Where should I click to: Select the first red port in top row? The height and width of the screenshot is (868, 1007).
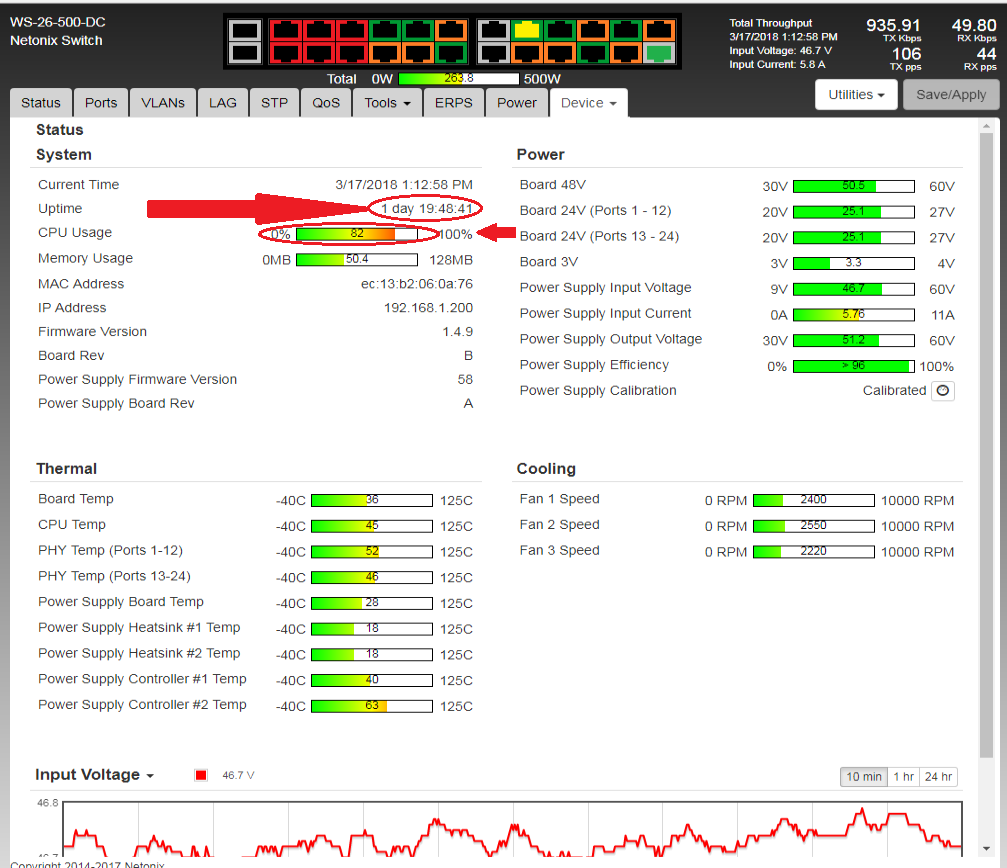285,30
